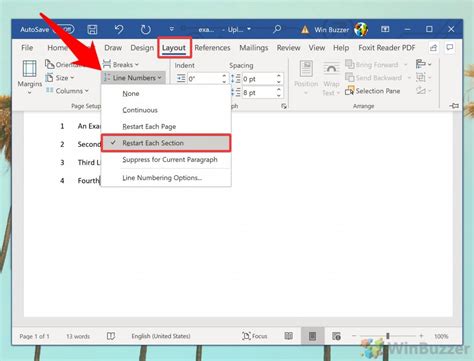Switch to the Draw tab

[113, 48]
